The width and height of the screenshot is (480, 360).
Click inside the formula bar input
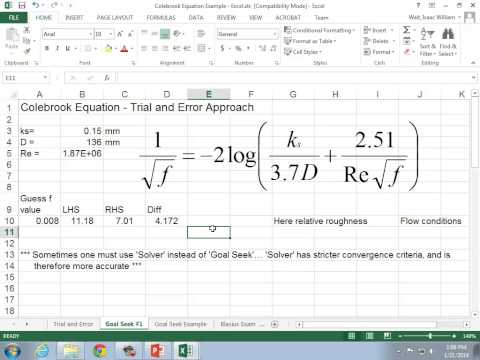[x=293, y=78]
